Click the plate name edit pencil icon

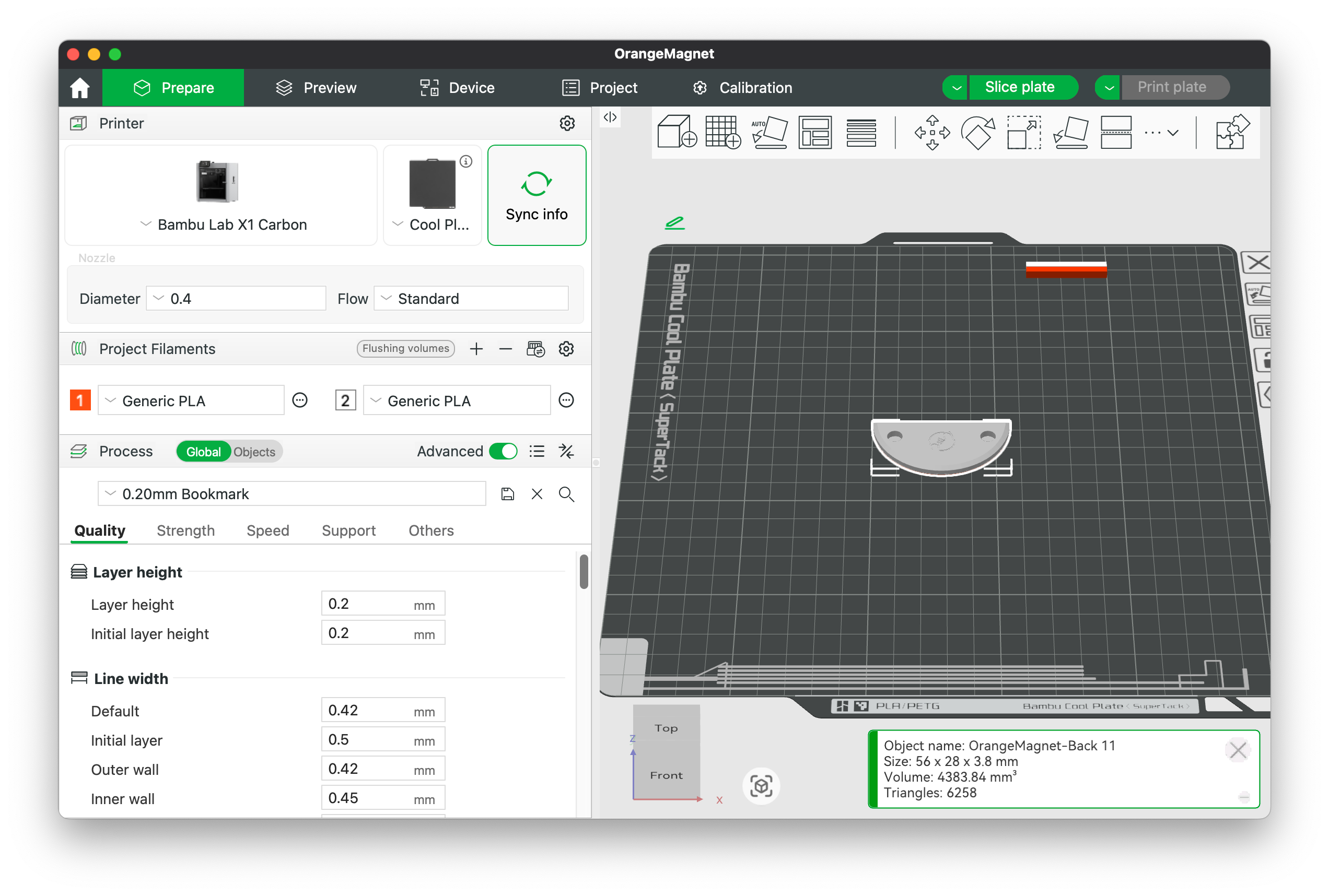pyautogui.click(x=674, y=222)
